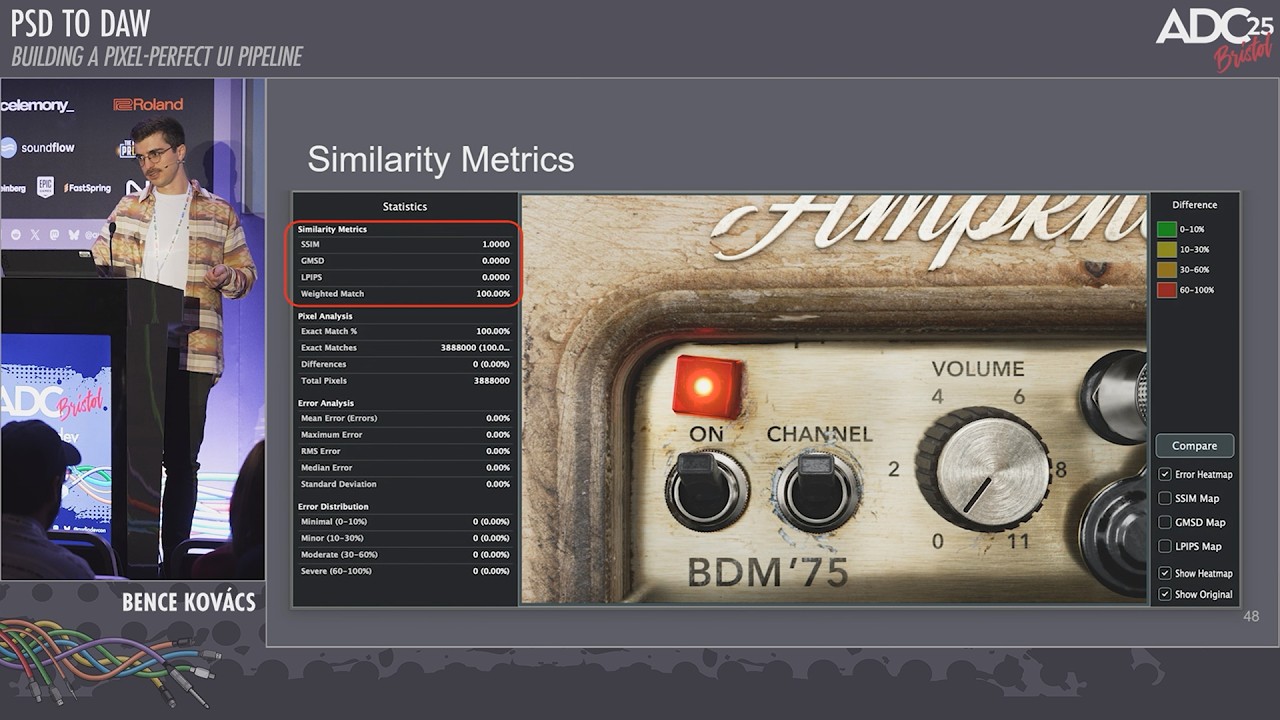Click the Similarity Metrics slide title
The width and height of the screenshot is (1280, 720).
coord(441,160)
